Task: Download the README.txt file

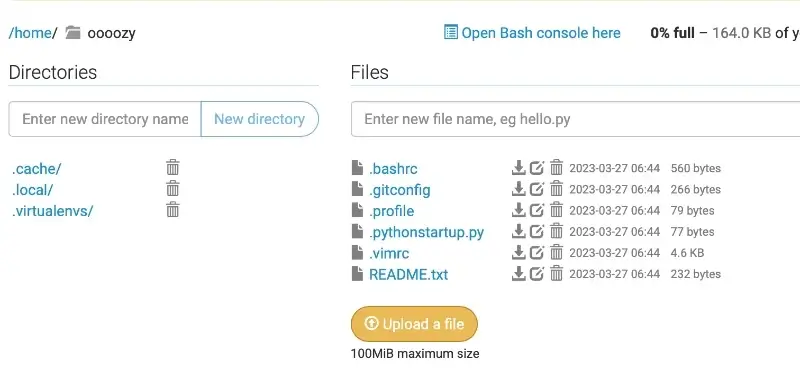Action: [518, 274]
